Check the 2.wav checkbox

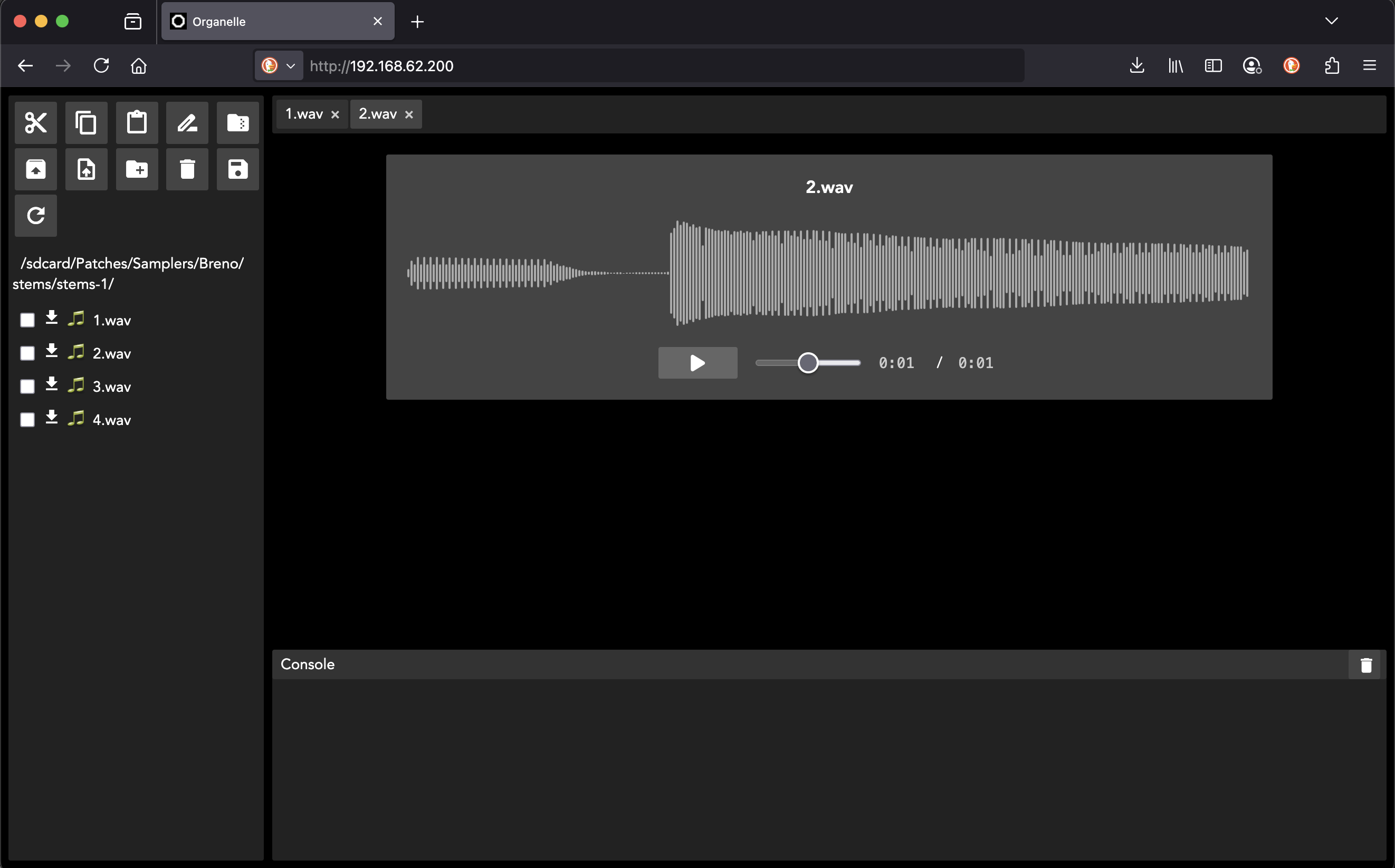coord(27,353)
